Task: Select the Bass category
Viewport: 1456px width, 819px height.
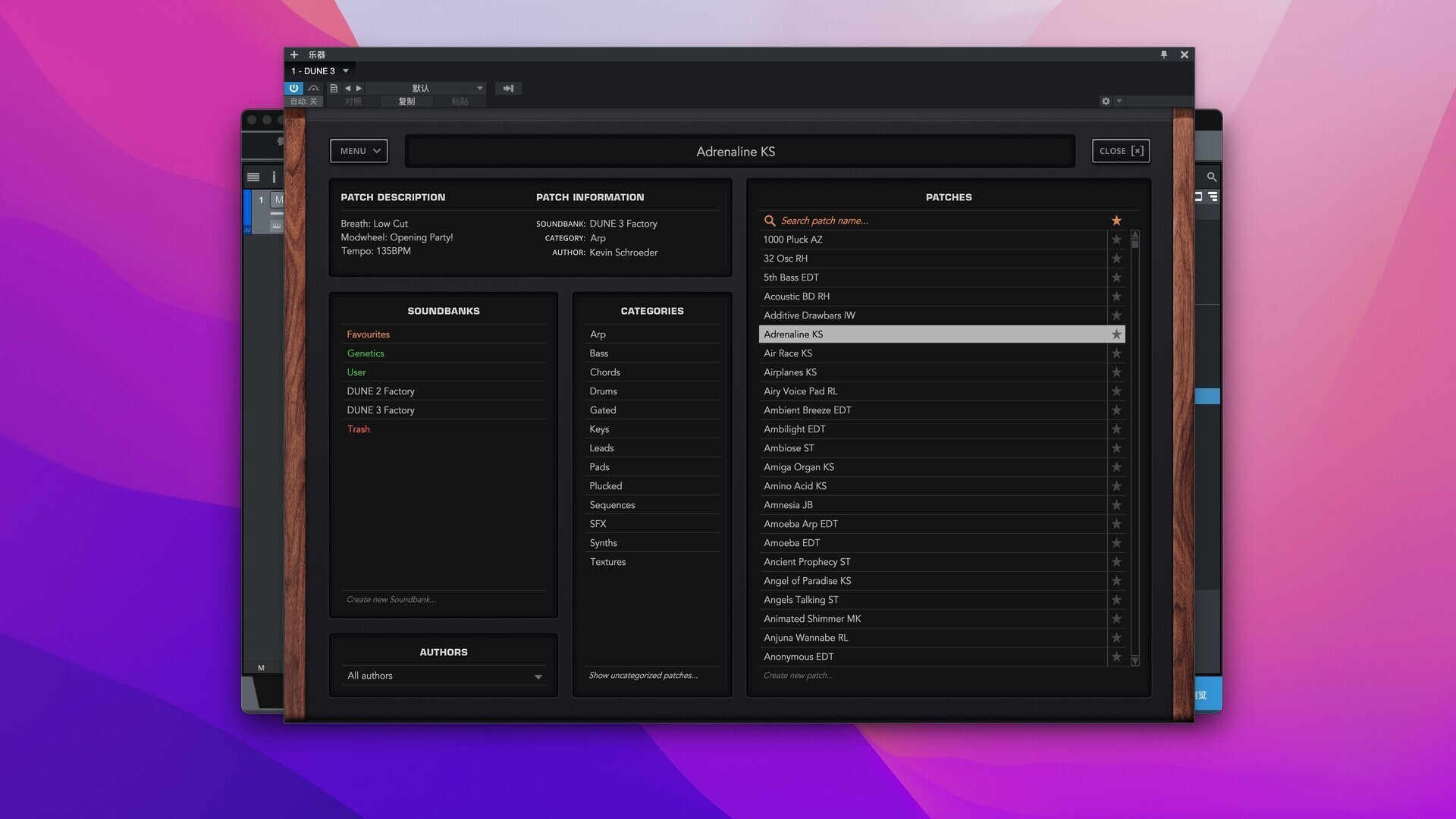Action: coord(599,353)
